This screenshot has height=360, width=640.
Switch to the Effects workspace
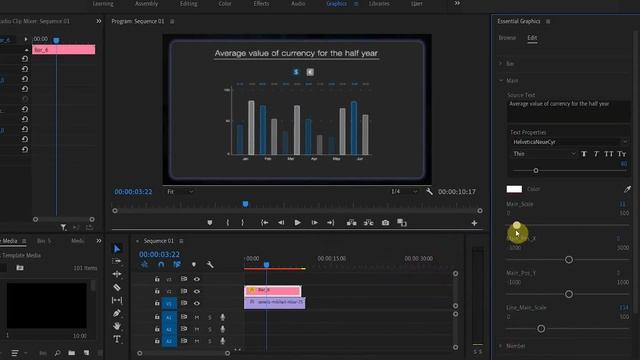point(261,3)
